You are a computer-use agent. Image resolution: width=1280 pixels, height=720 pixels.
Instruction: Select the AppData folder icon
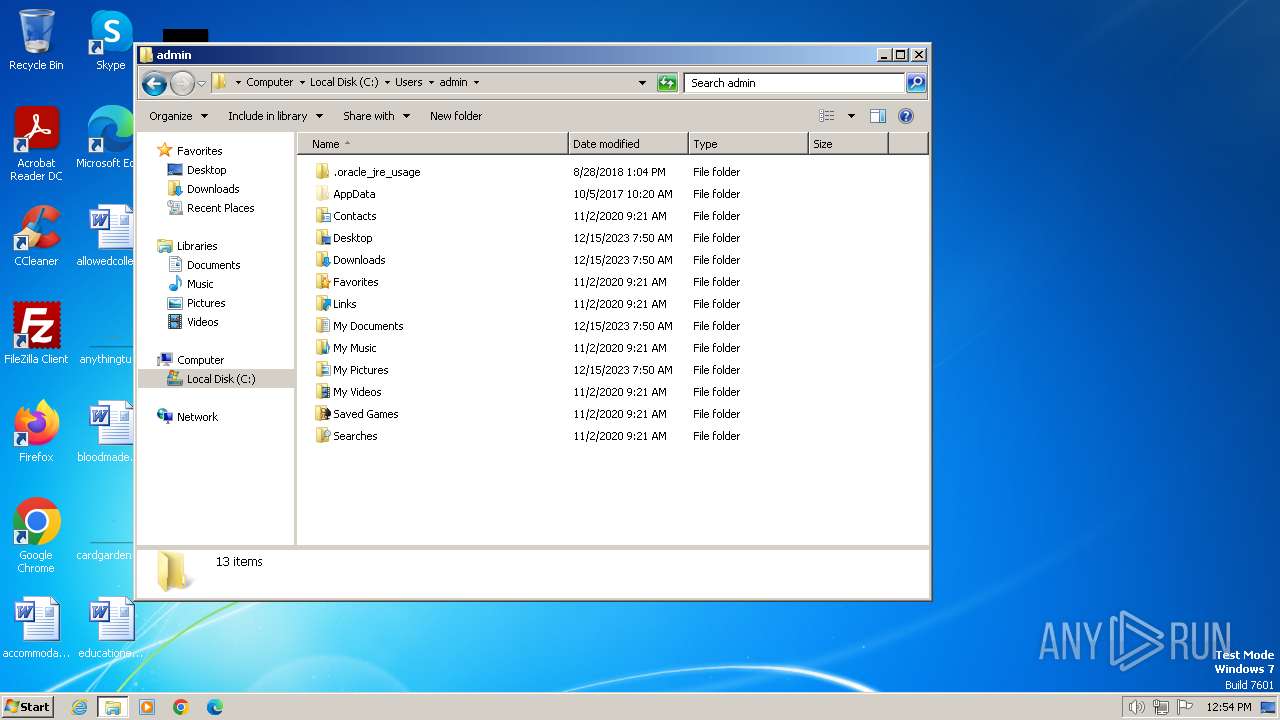323,194
